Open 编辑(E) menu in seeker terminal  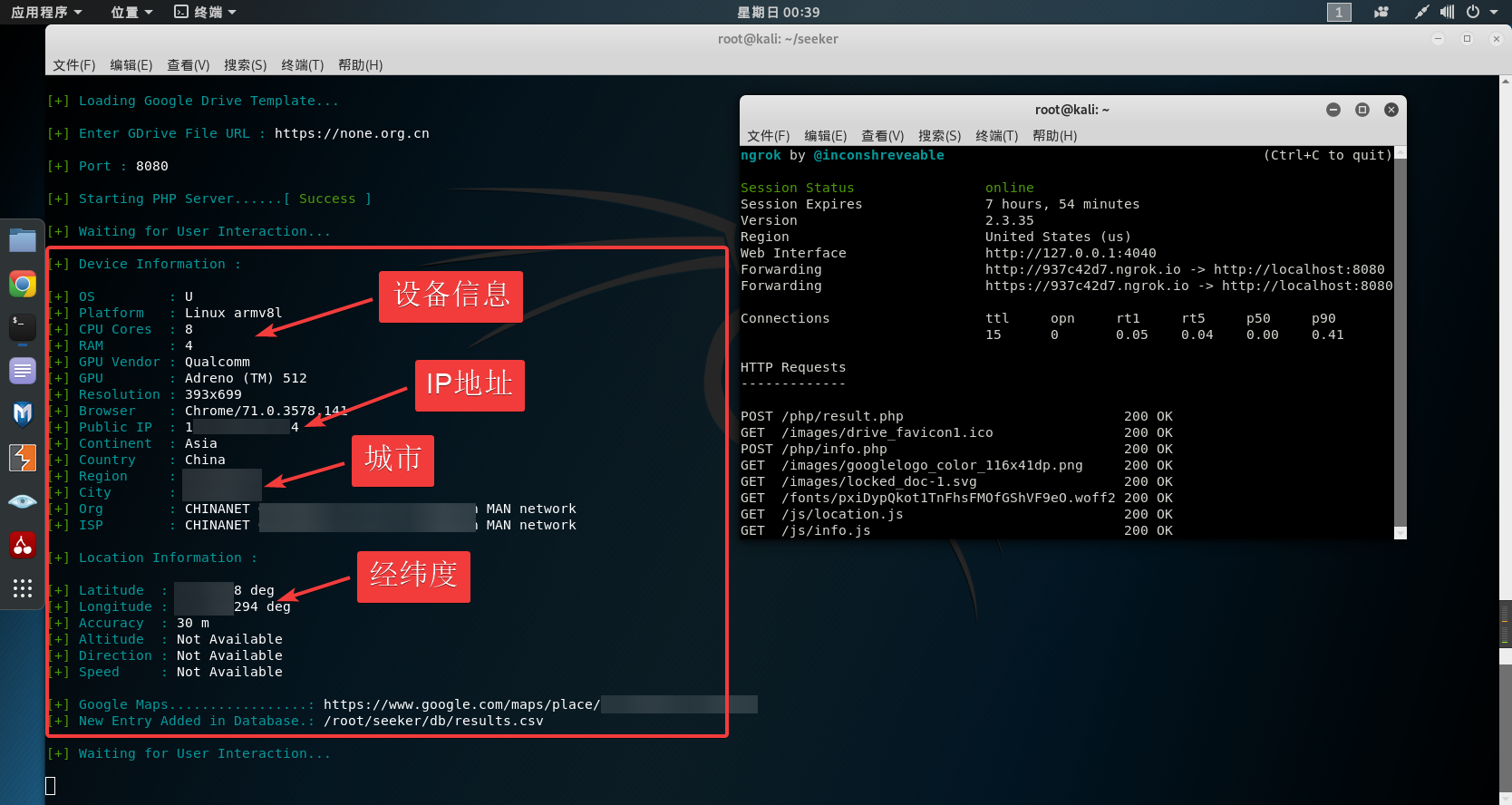coord(131,65)
